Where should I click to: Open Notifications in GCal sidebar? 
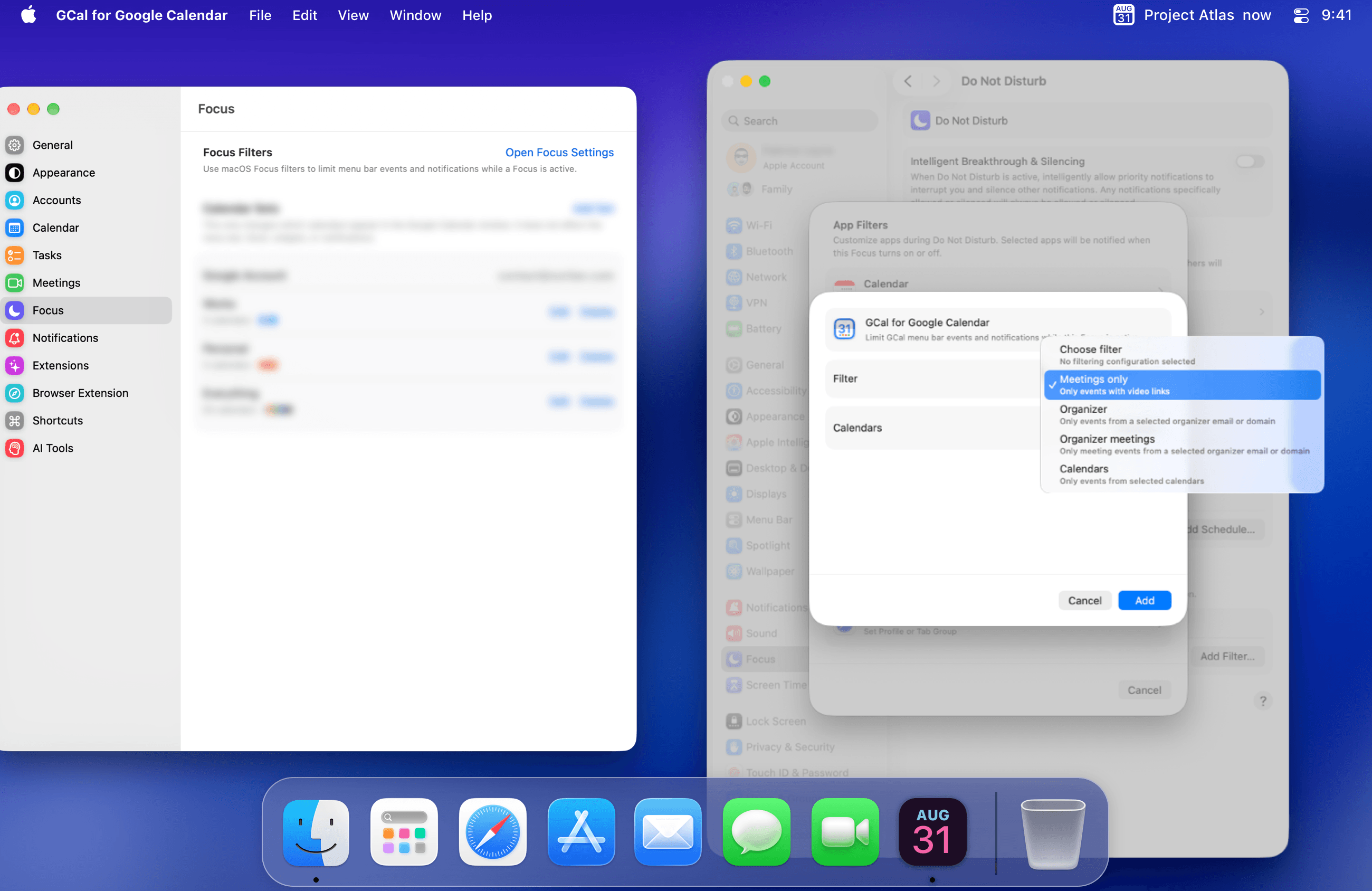[87, 338]
